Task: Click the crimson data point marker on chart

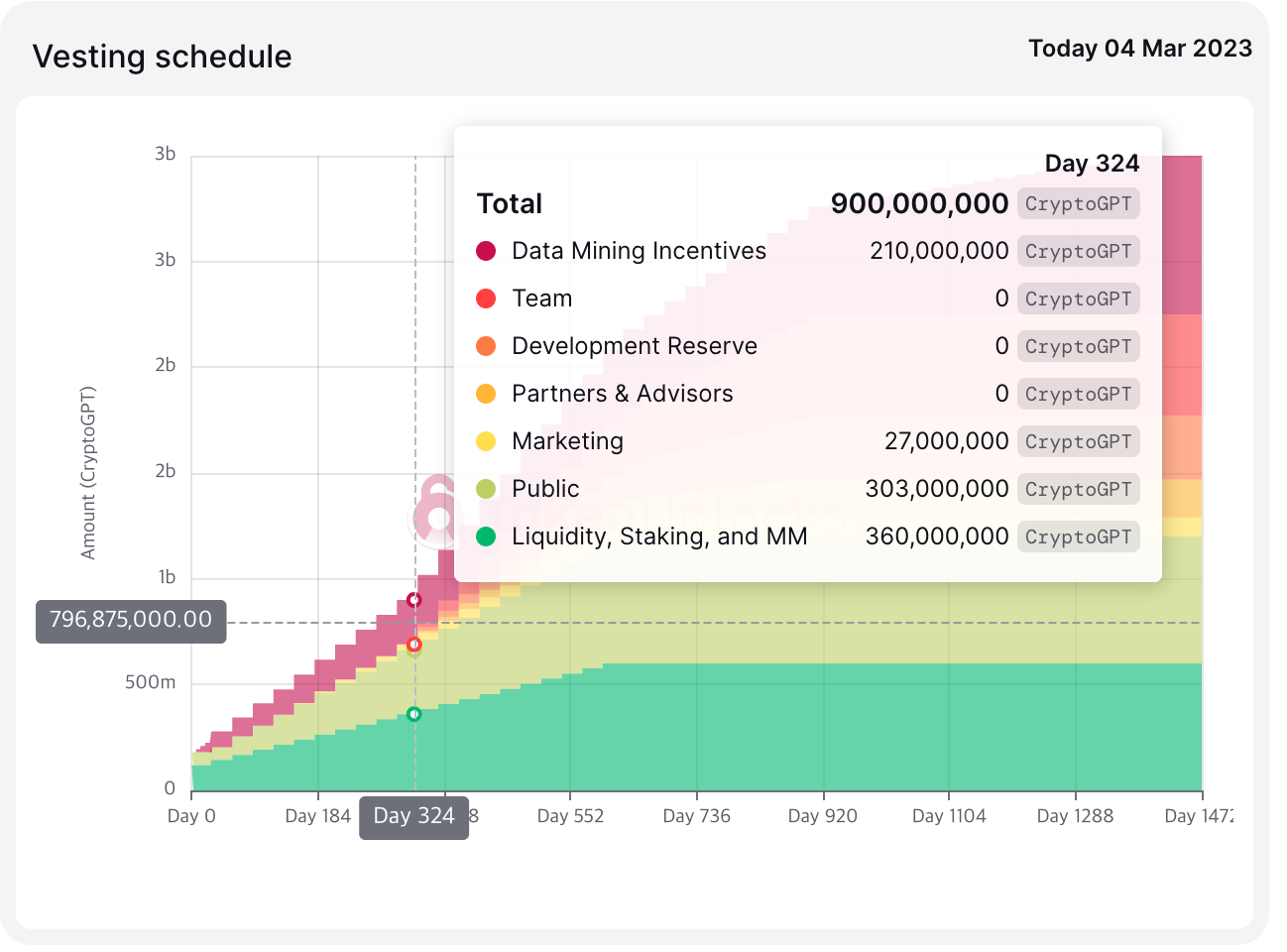Action: click(414, 600)
